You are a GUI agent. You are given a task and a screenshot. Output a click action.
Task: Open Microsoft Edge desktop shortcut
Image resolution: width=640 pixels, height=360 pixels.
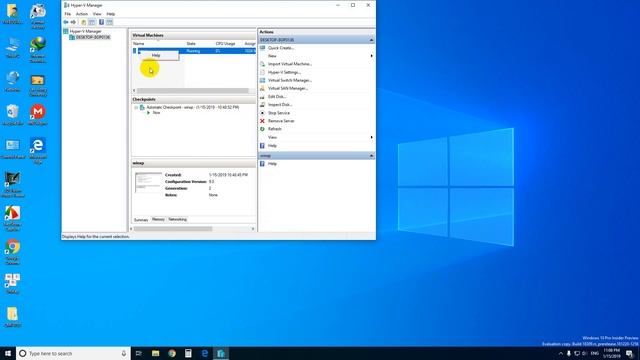38,151
